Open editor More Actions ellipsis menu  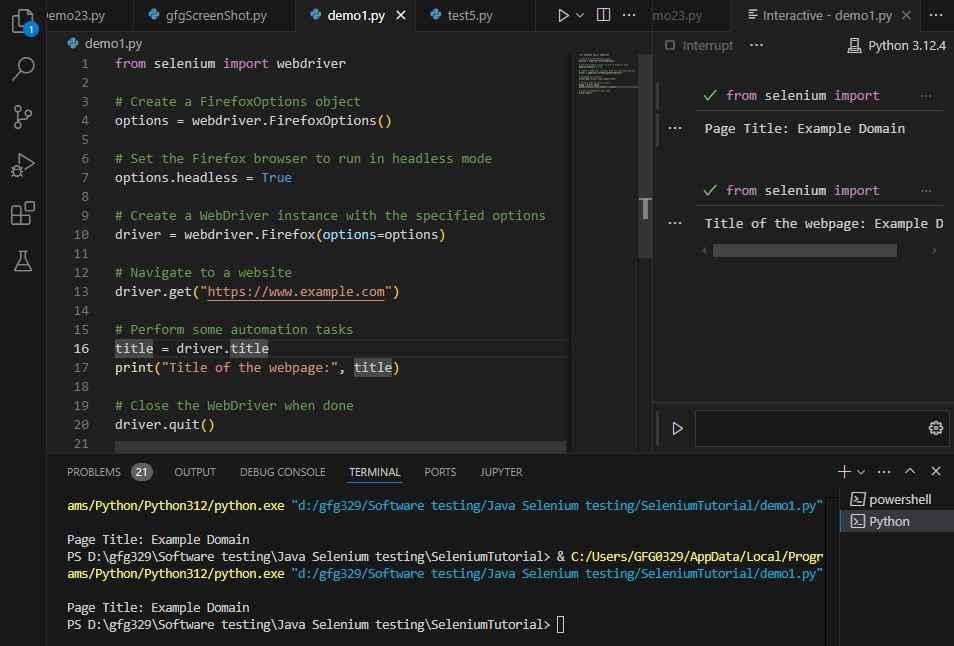[x=630, y=15]
